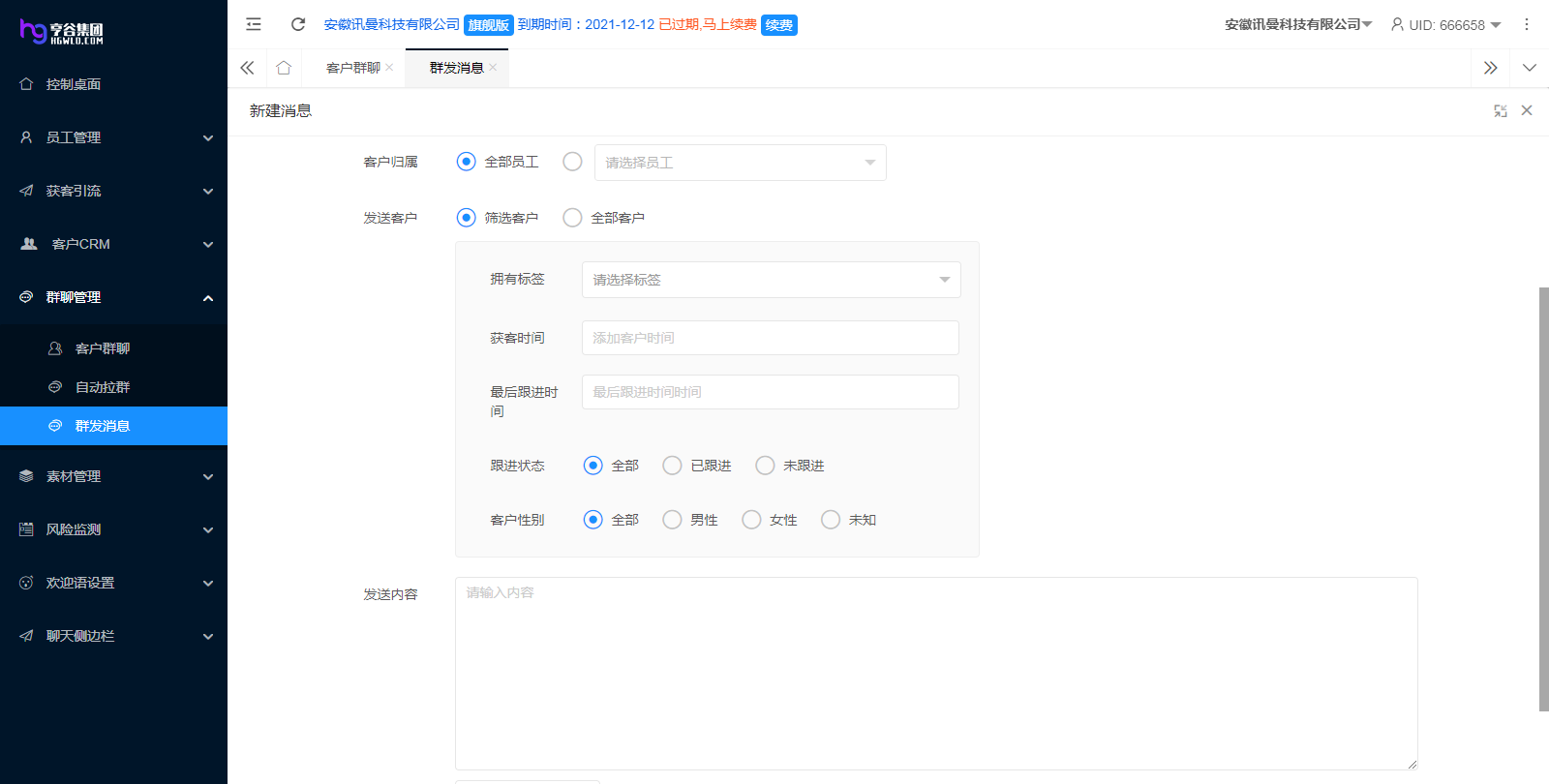Collapse the sidebar with the menu-fold icon

254,24
